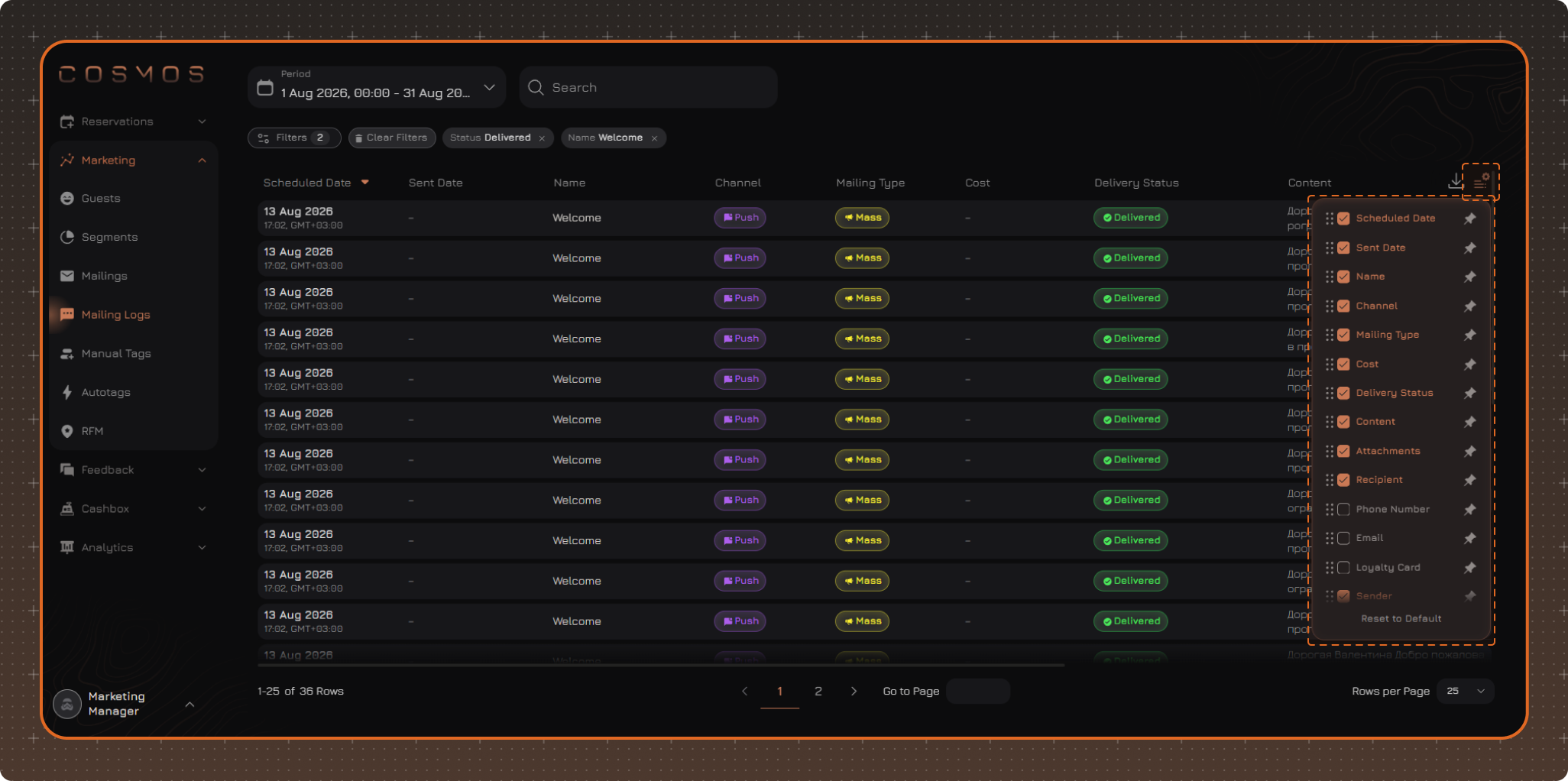
Task: Click drag handle next to Name column
Action: pyautogui.click(x=1330, y=277)
